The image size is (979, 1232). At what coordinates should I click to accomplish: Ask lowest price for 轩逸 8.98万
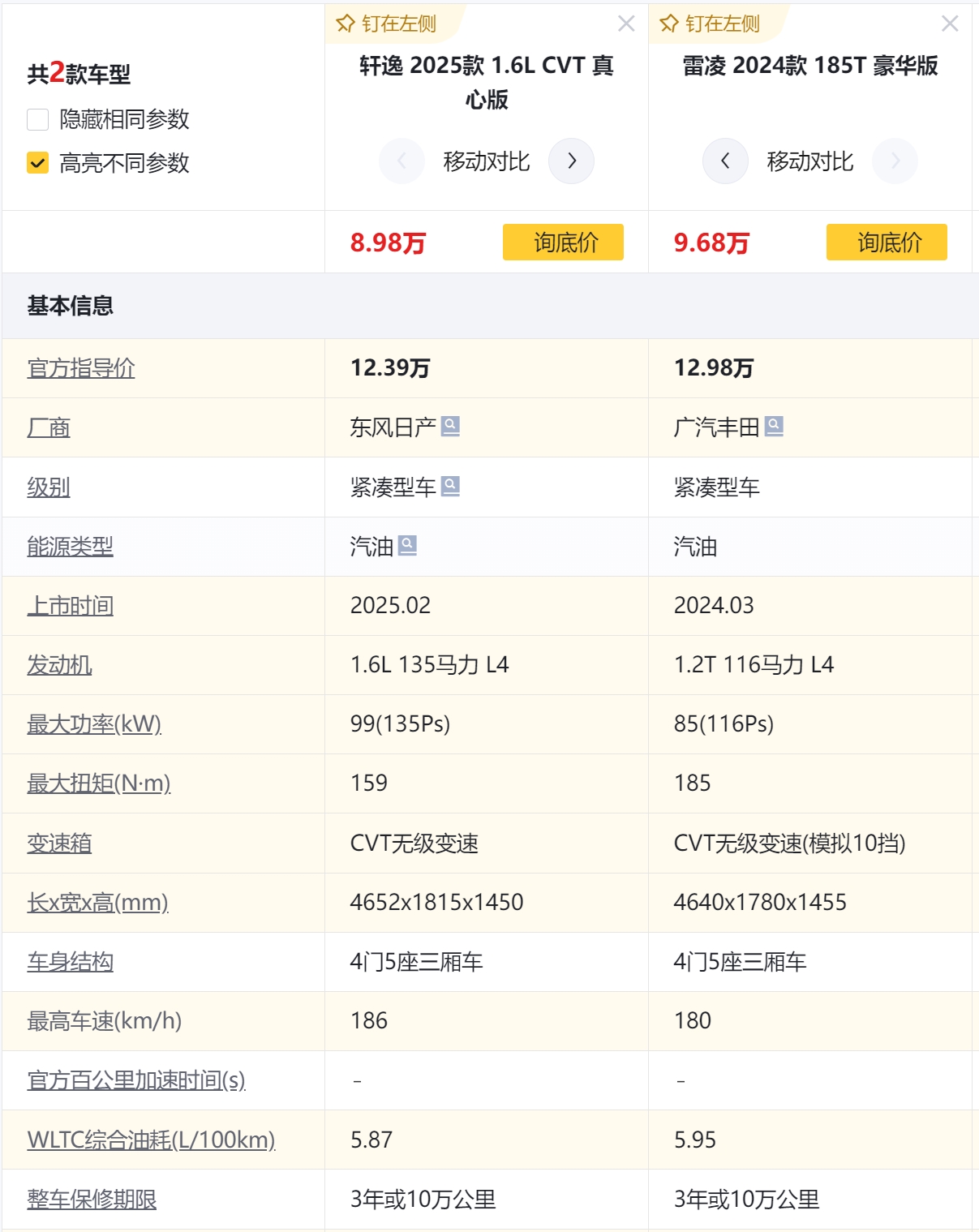coord(563,242)
